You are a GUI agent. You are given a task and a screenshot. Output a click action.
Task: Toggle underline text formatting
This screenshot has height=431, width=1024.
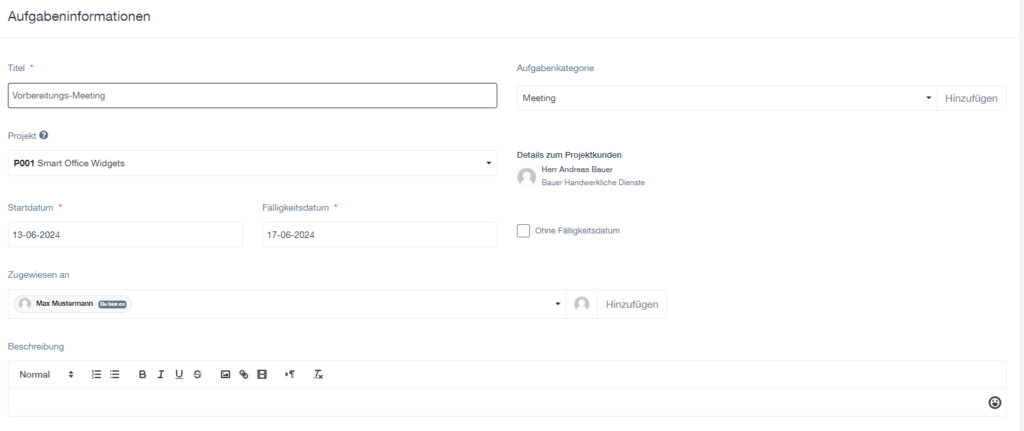179,374
